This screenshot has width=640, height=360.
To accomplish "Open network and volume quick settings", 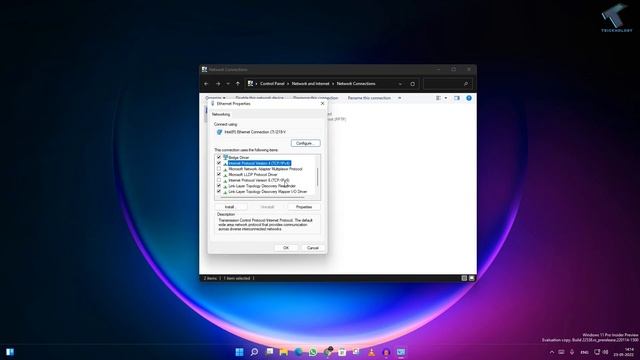I will (601, 352).
